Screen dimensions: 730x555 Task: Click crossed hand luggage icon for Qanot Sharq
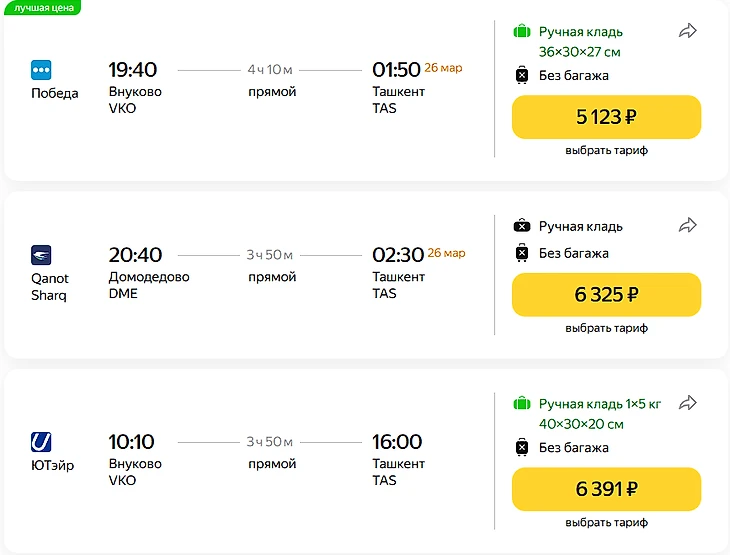click(521, 226)
